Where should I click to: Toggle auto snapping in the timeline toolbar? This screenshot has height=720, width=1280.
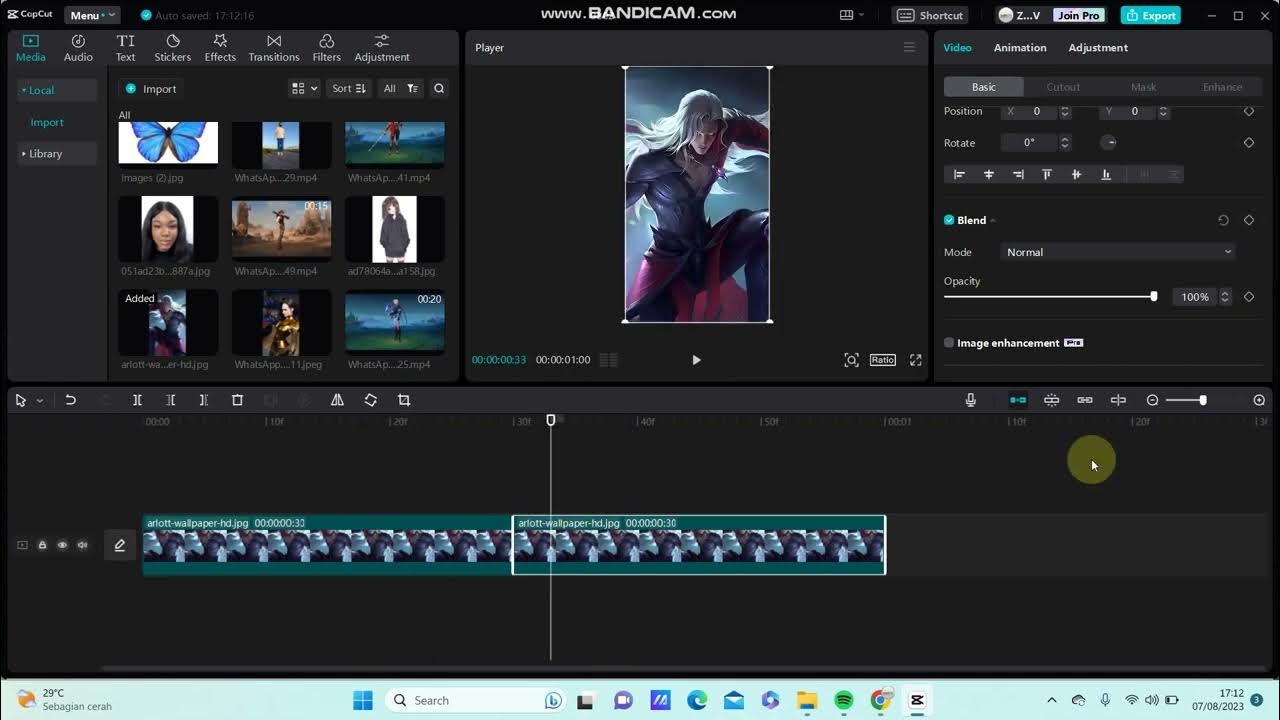click(1051, 400)
